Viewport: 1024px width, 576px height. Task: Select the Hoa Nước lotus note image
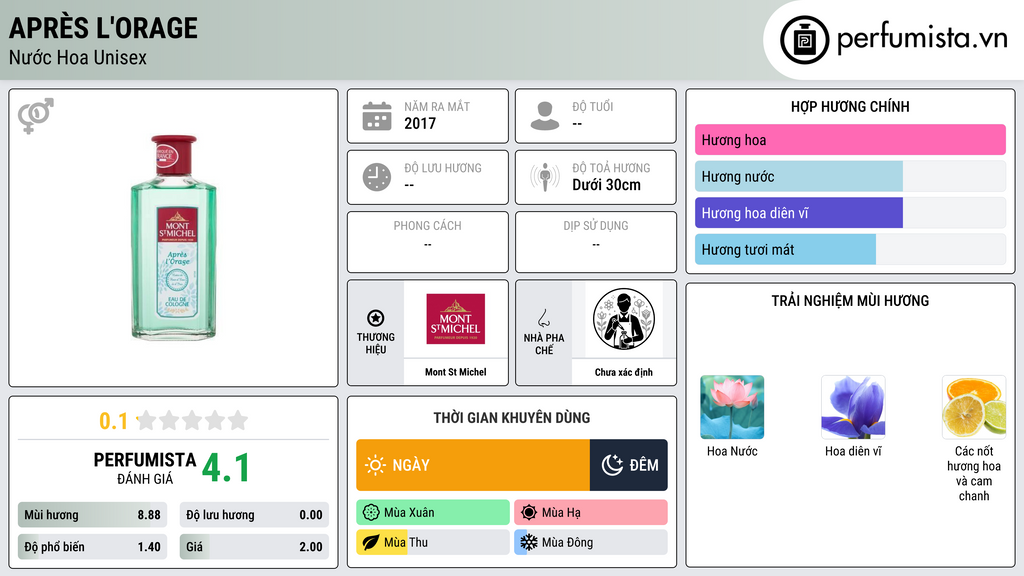732,407
